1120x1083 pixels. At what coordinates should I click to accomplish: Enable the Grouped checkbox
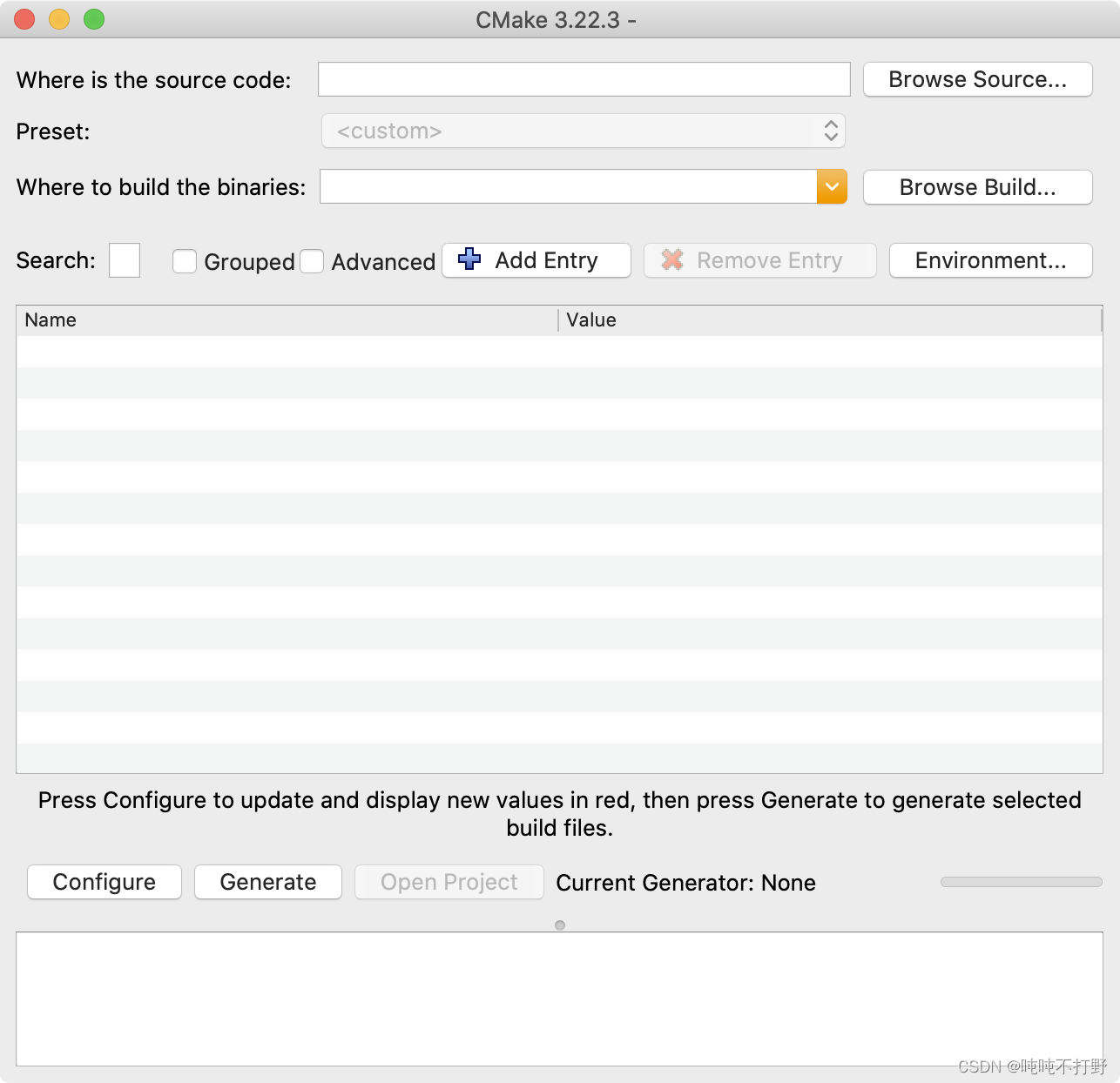tap(185, 260)
